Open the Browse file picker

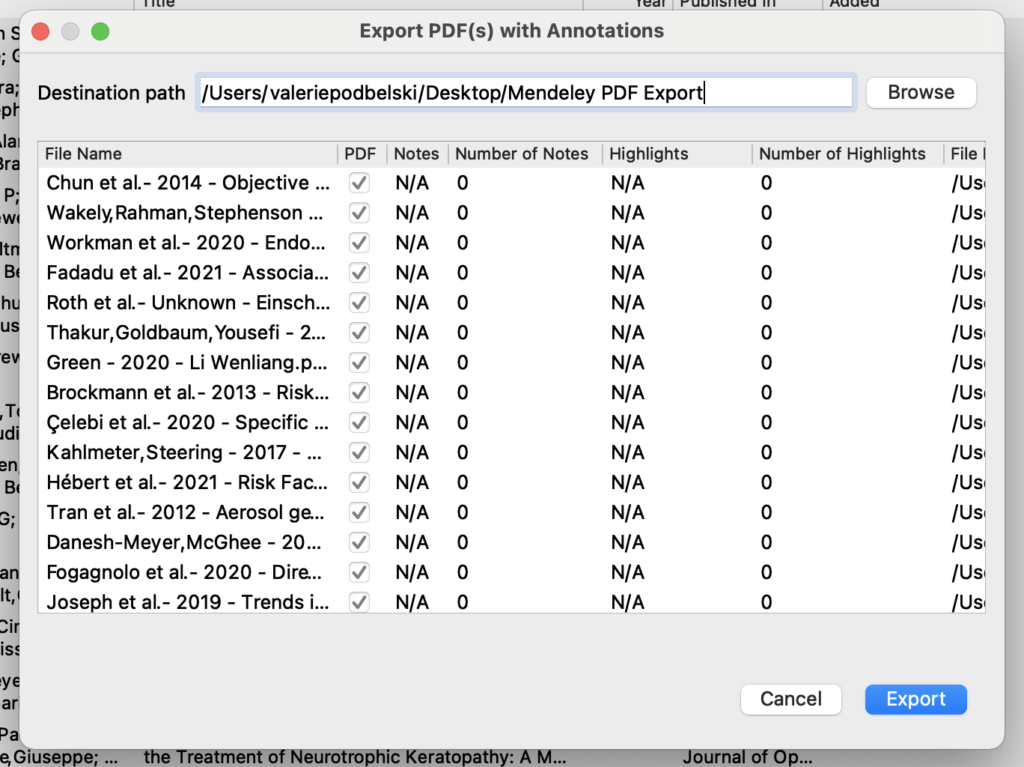pyautogui.click(x=920, y=92)
